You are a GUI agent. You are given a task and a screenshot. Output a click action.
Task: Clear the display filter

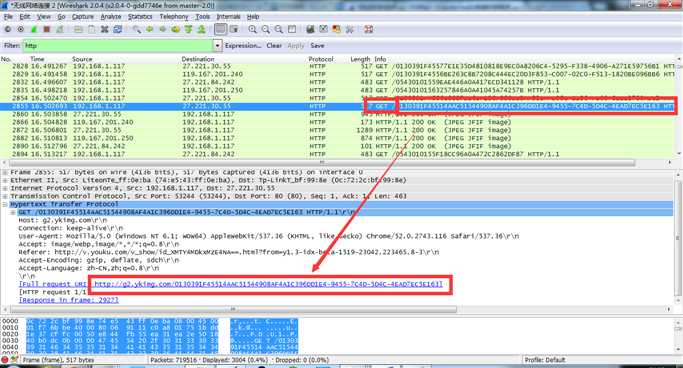pyautogui.click(x=274, y=45)
